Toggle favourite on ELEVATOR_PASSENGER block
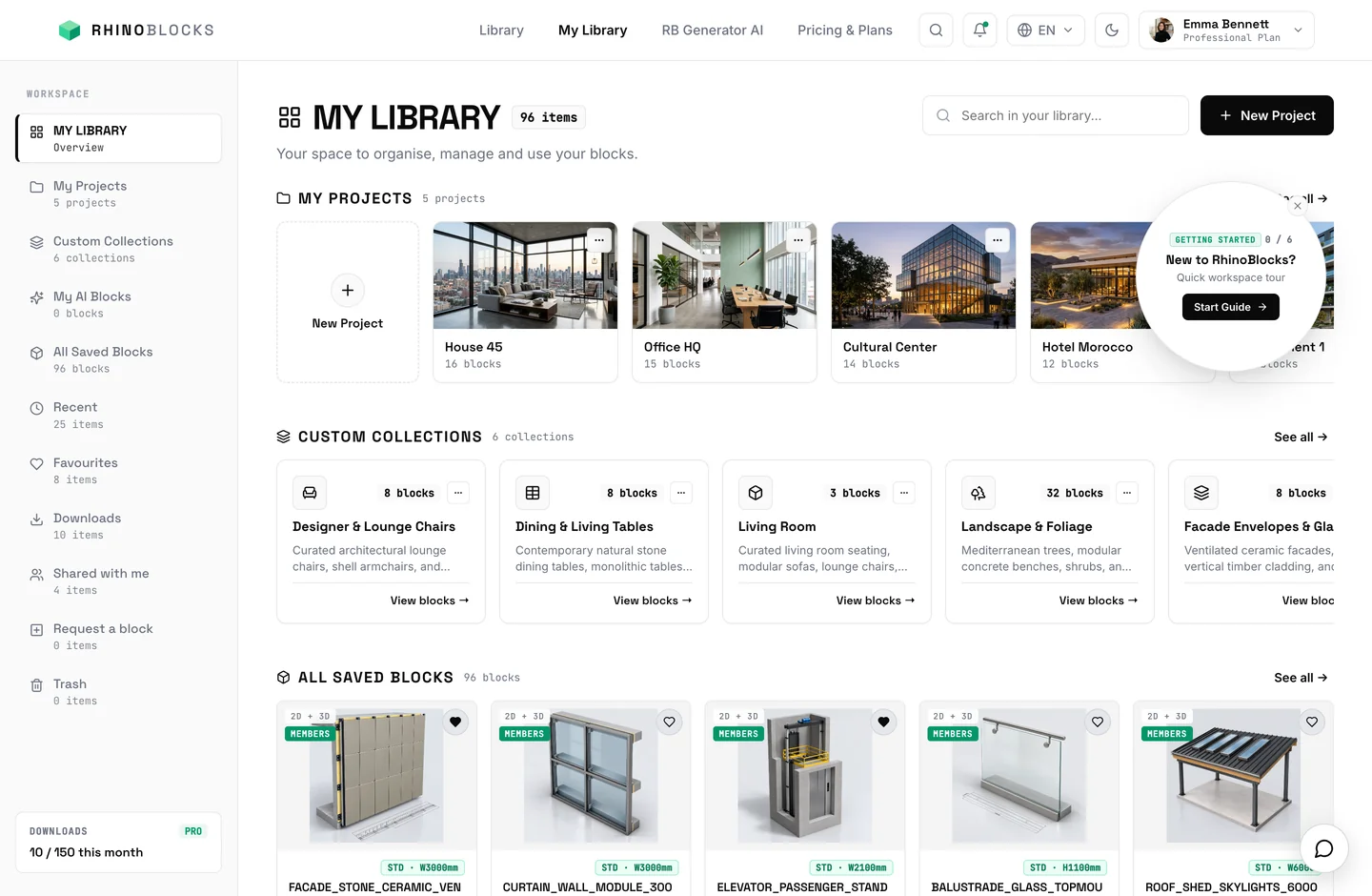This screenshot has width=1372, height=896. tap(884, 722)
